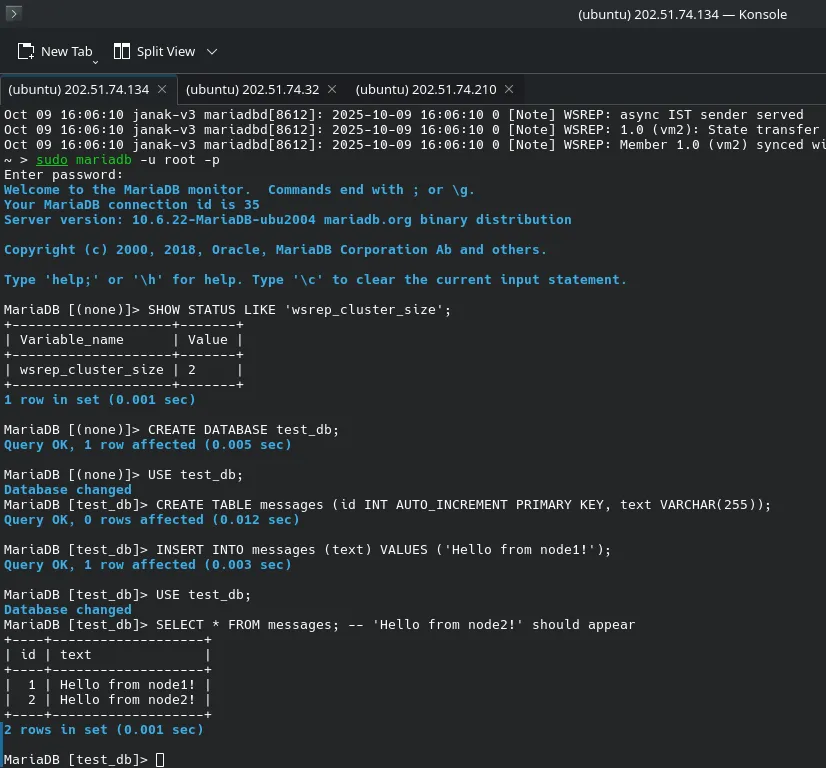Switch to the 202.51.74.32 tab
The width and height of the screenshot is (826, 768).
pos(252,89)
